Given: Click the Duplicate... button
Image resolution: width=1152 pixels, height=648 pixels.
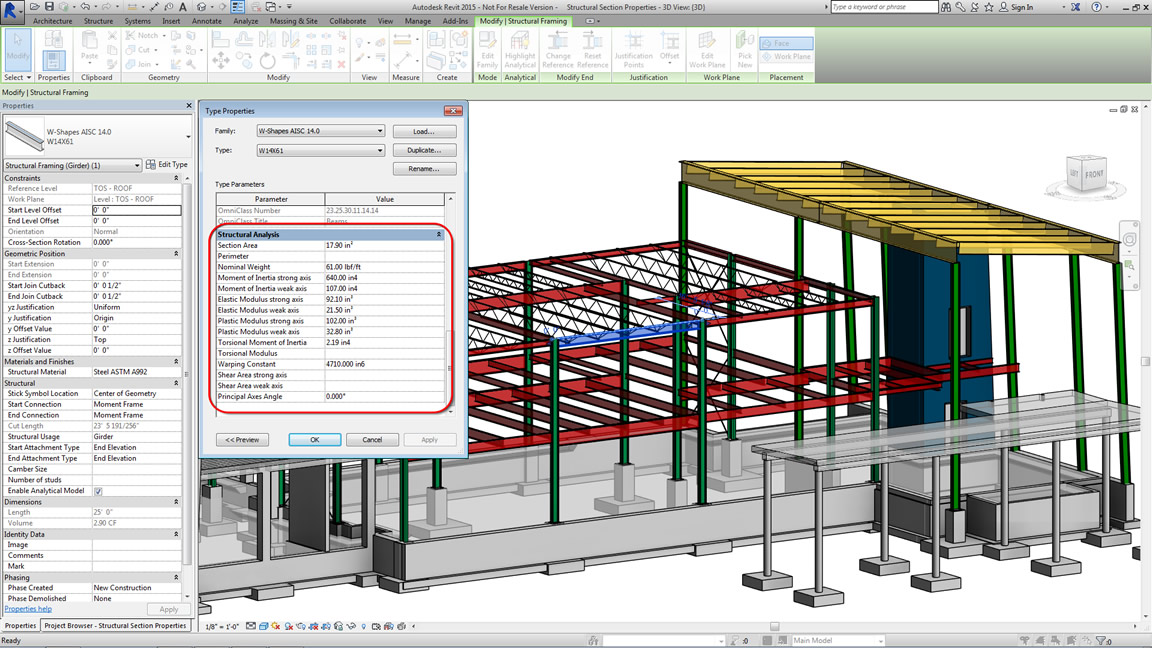Looking at the screenshot, I should tap(424, 150).
